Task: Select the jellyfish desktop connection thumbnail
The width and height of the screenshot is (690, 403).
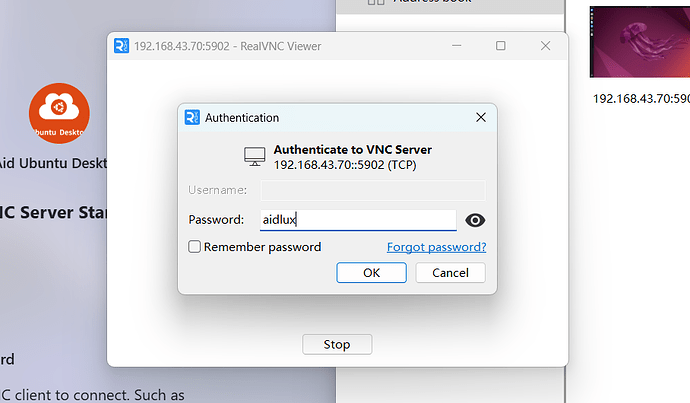Action: [x=639, y=45]
